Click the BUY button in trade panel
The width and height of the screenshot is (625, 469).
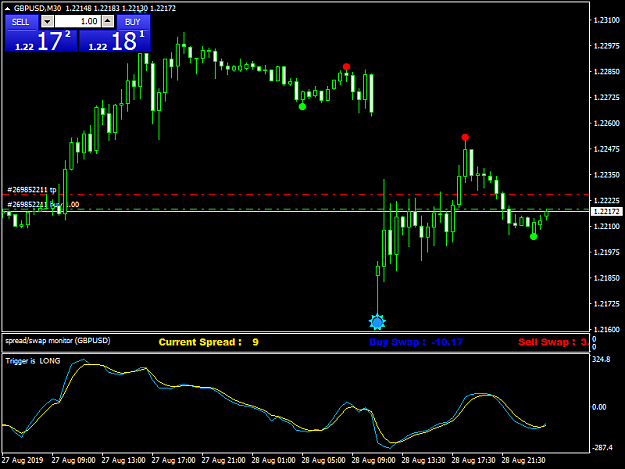pyautogui.click(x=133, y=22)
